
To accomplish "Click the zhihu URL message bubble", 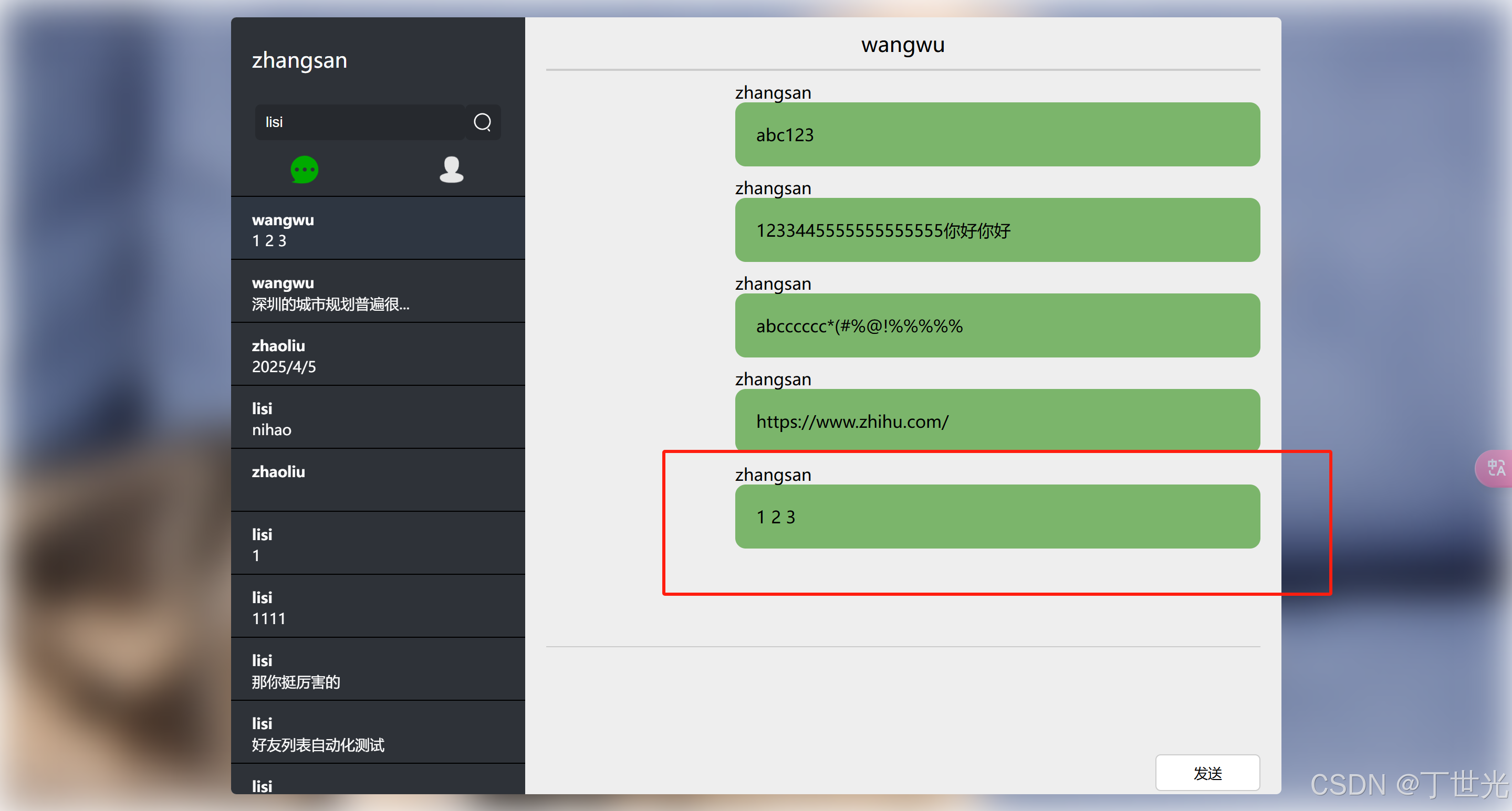I will (x=997, y=421).
